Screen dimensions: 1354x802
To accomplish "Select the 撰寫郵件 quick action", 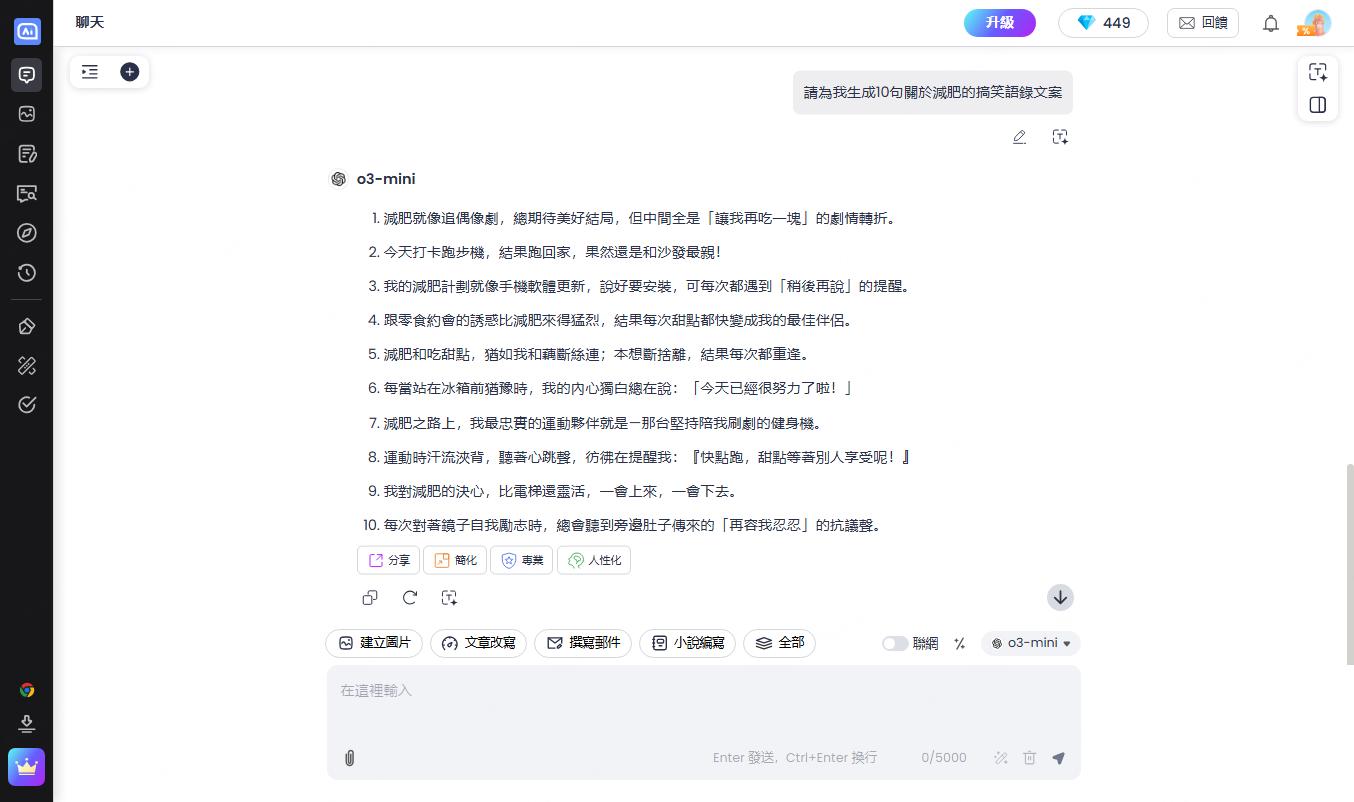I will coord(583,643).
